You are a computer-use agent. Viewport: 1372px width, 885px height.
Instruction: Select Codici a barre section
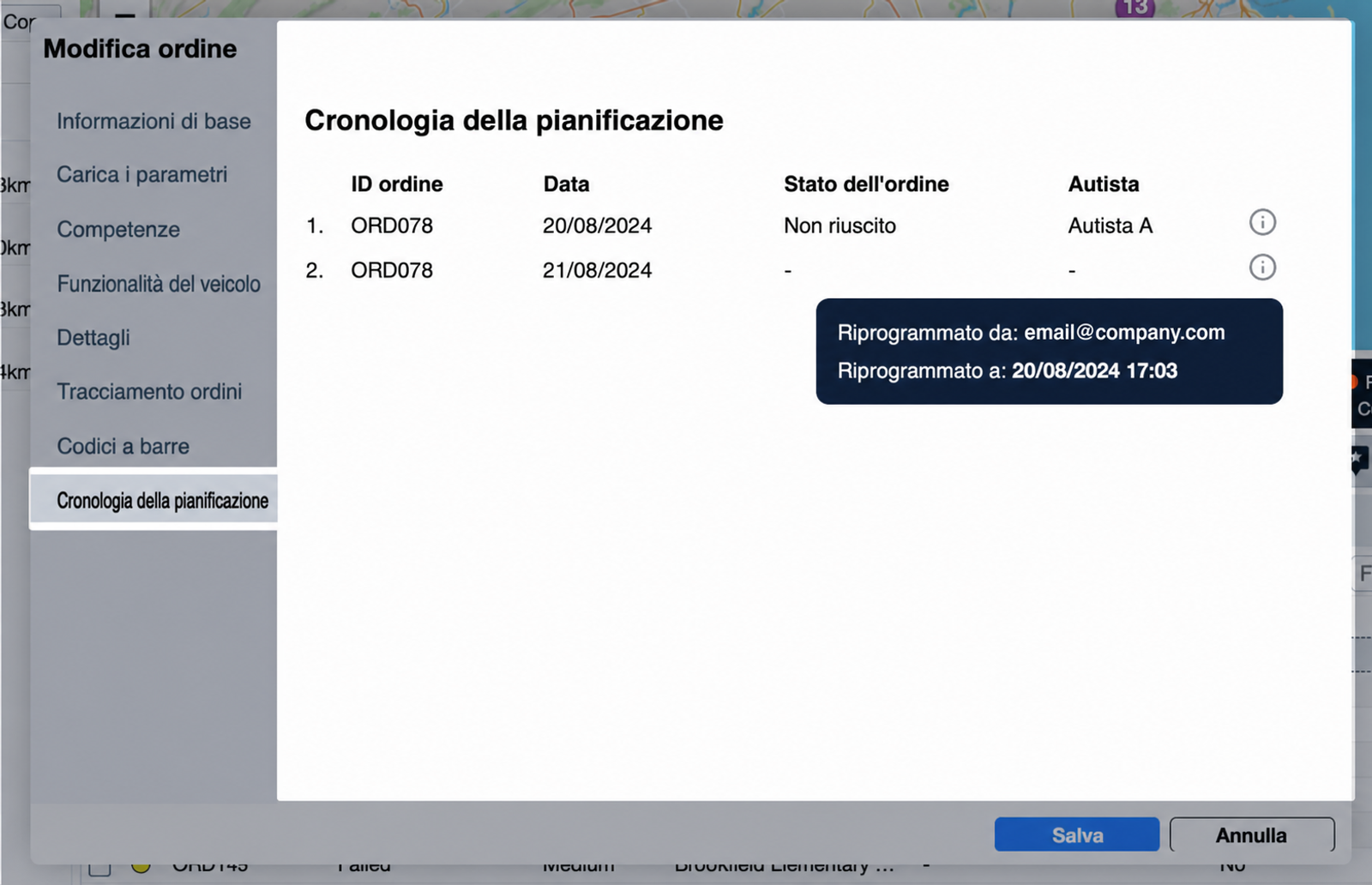(123, 446)
